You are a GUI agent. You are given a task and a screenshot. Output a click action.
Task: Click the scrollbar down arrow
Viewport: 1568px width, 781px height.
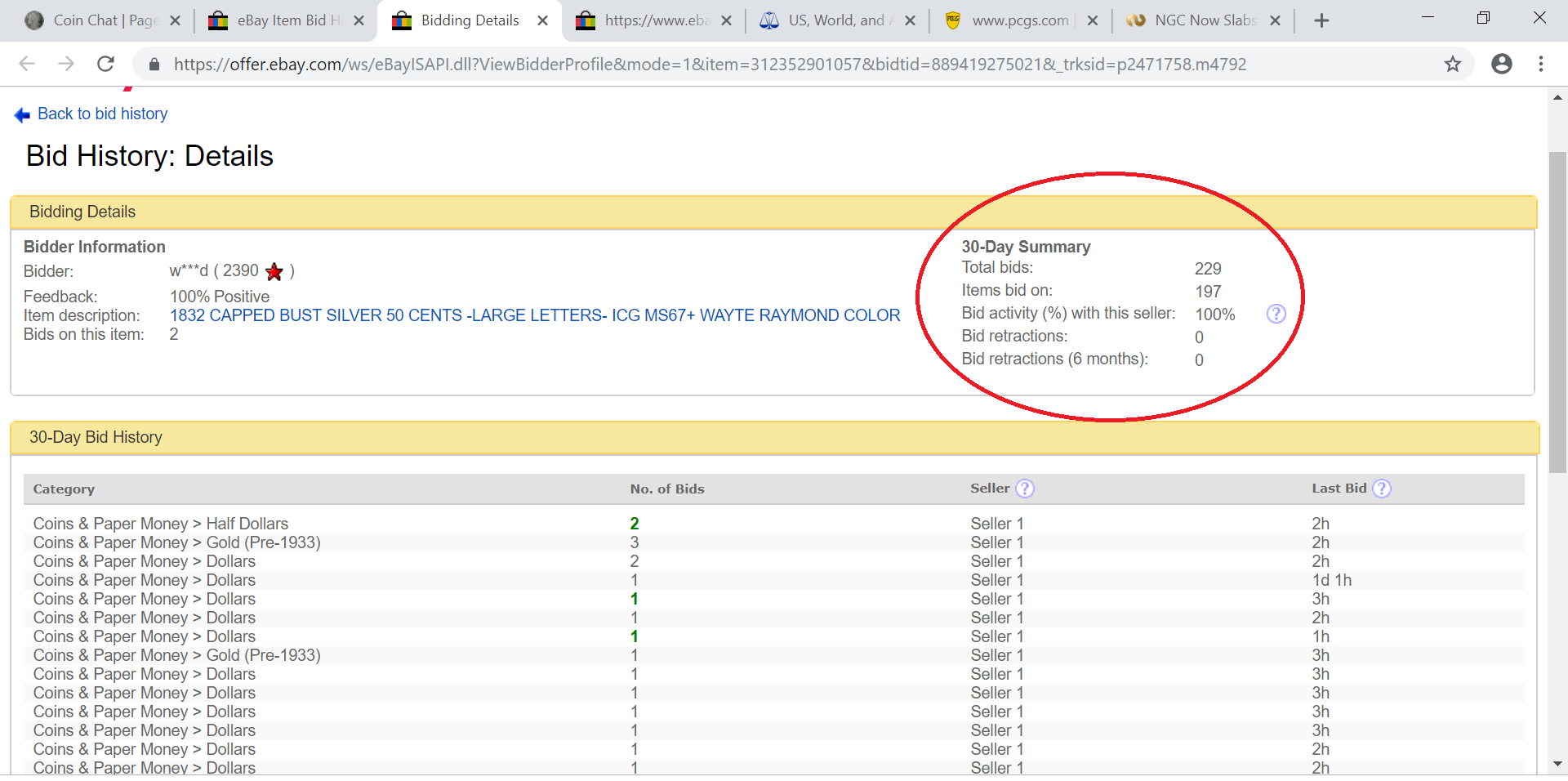pos(1557,765)
